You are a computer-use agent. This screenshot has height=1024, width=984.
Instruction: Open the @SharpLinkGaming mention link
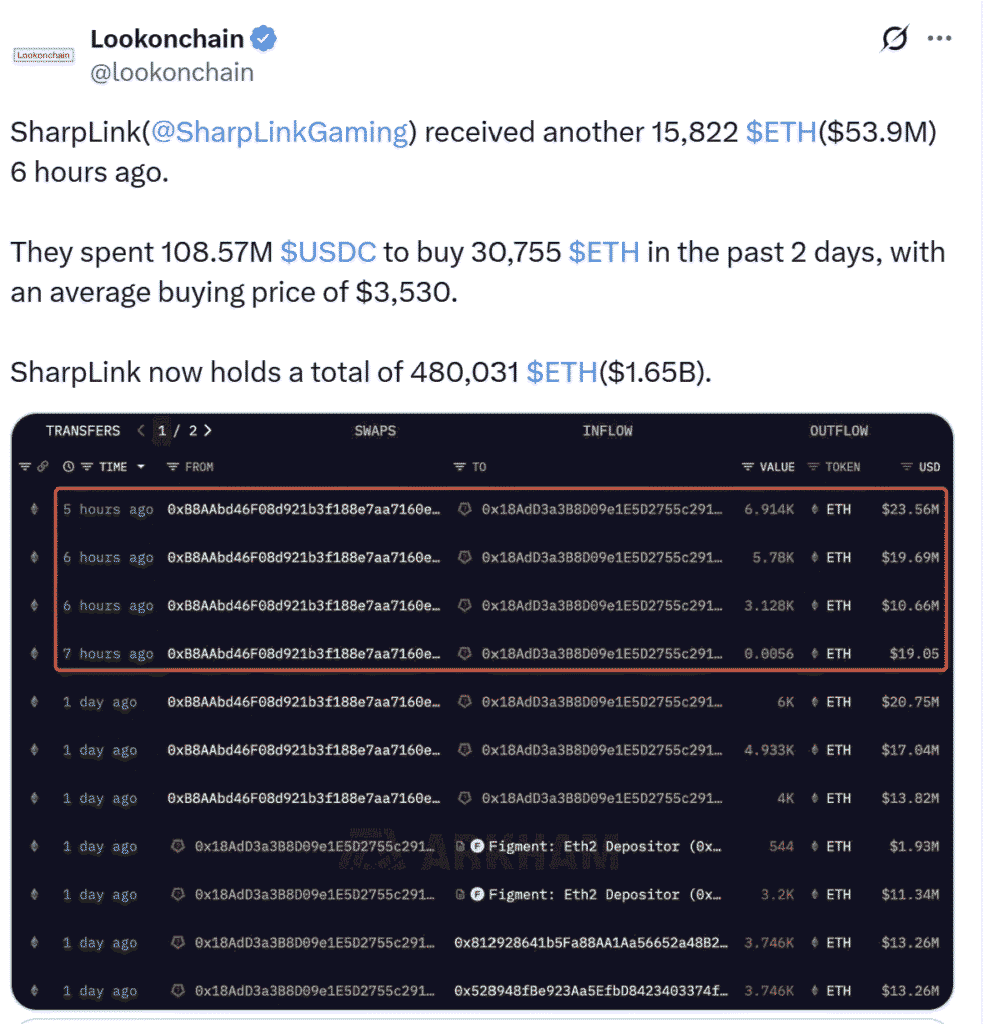[x=279, y=132]
